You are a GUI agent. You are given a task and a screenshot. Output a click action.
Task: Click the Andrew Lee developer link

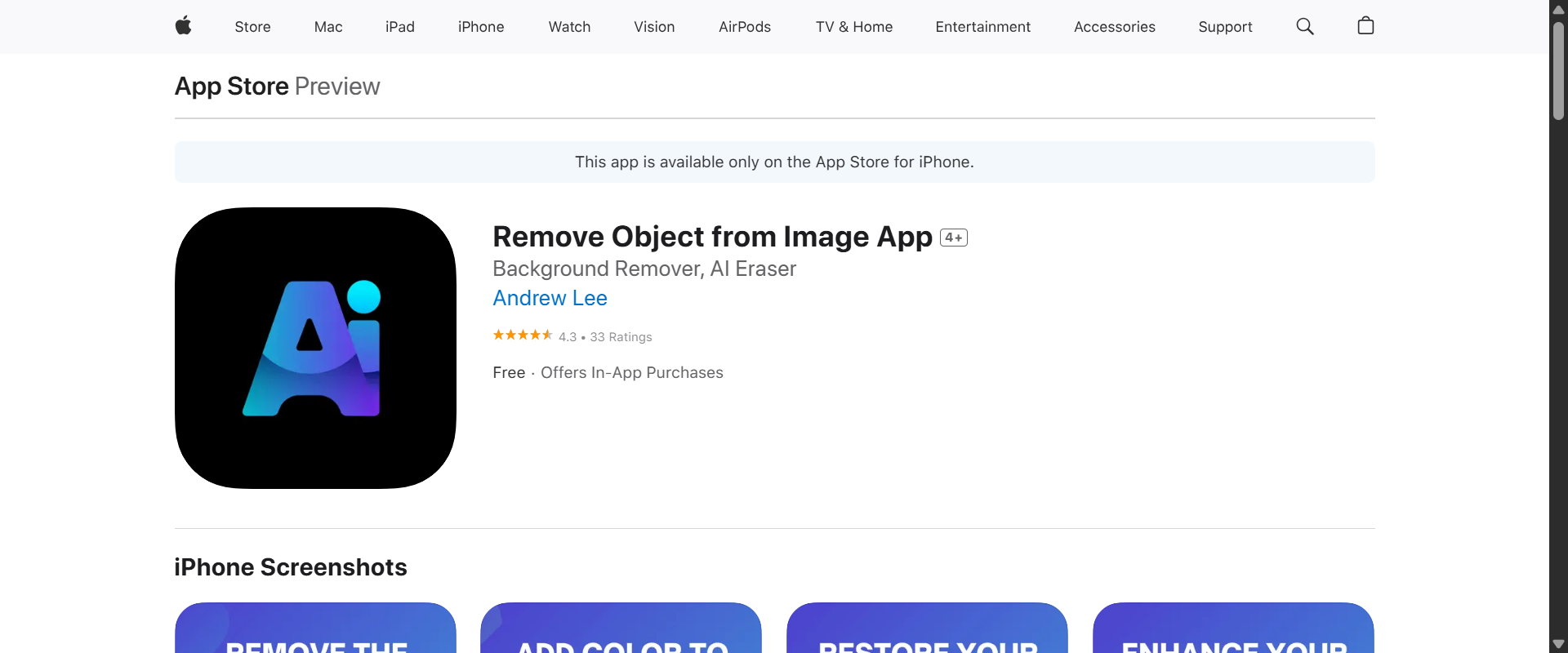tap(550, 298)
